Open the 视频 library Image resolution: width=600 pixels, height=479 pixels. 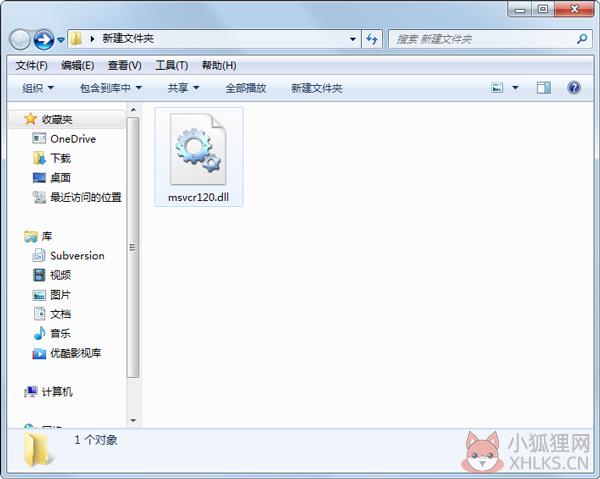pyautogui.click(x=60, y=275)
